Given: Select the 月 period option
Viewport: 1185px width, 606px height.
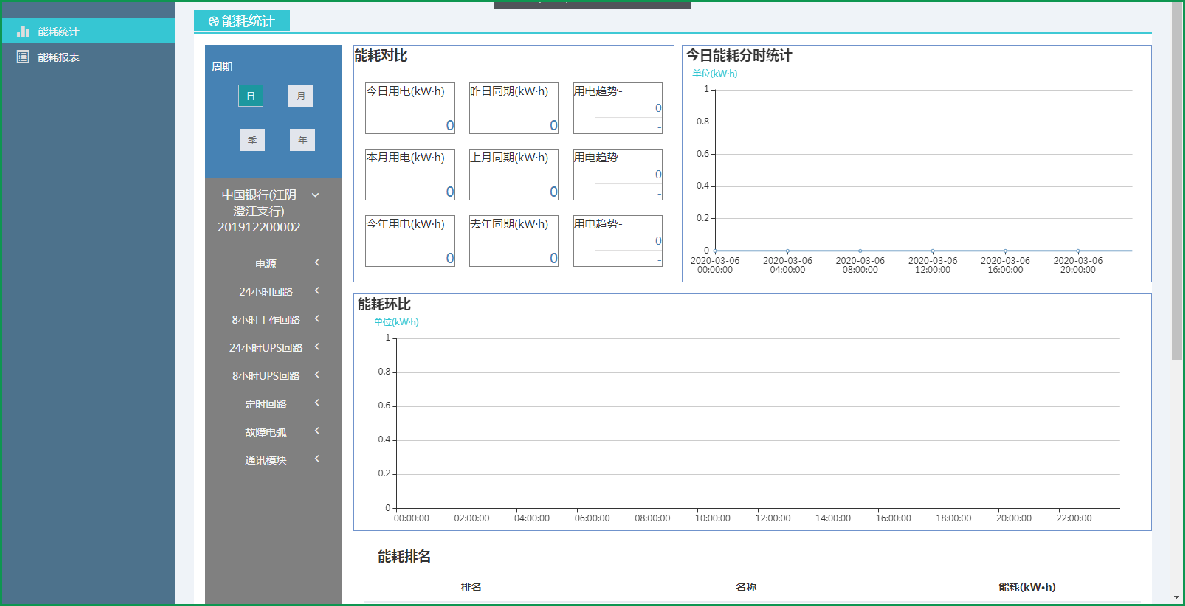Looking at the screenshot, I should (300, 96).
